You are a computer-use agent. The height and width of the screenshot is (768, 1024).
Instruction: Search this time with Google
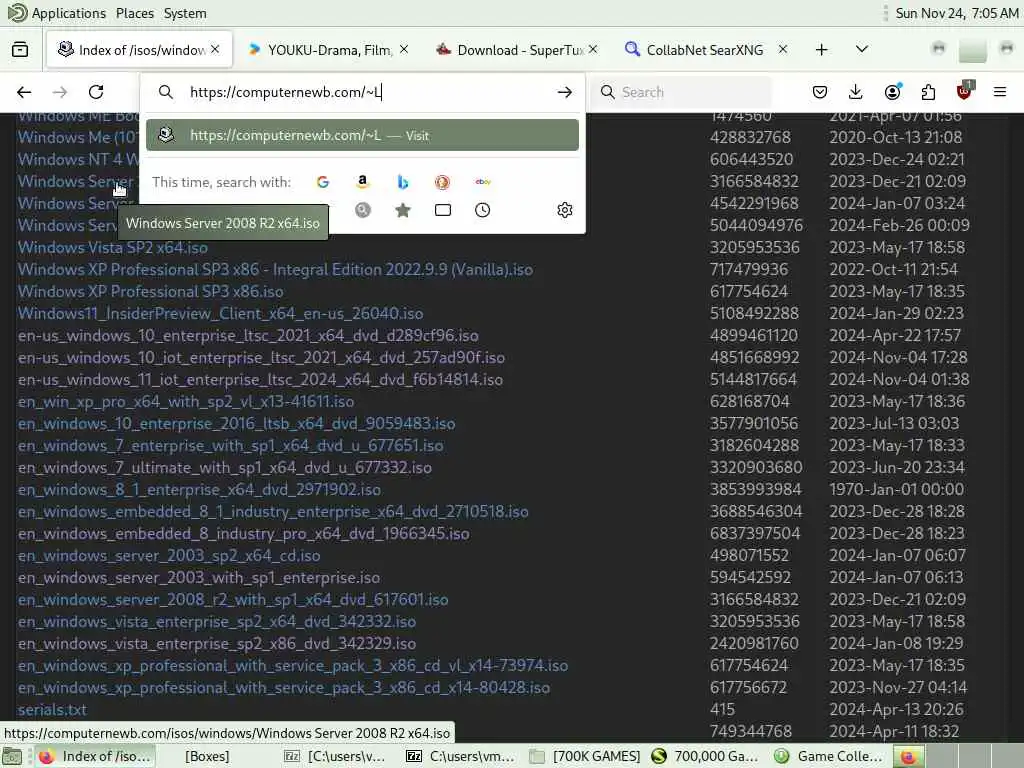pos(323,182)
